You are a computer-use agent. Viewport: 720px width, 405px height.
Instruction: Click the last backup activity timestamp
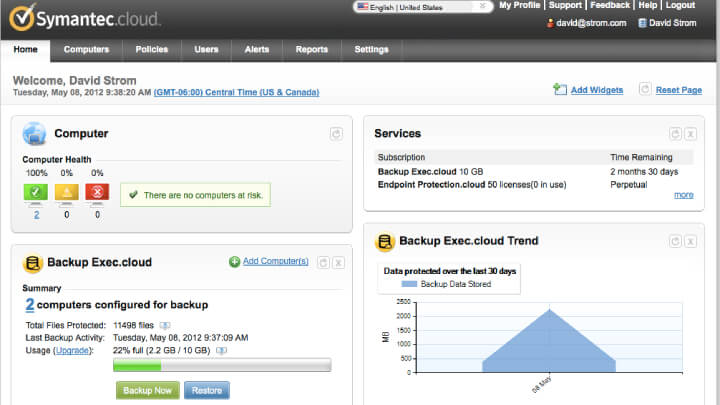click(180, 338)
